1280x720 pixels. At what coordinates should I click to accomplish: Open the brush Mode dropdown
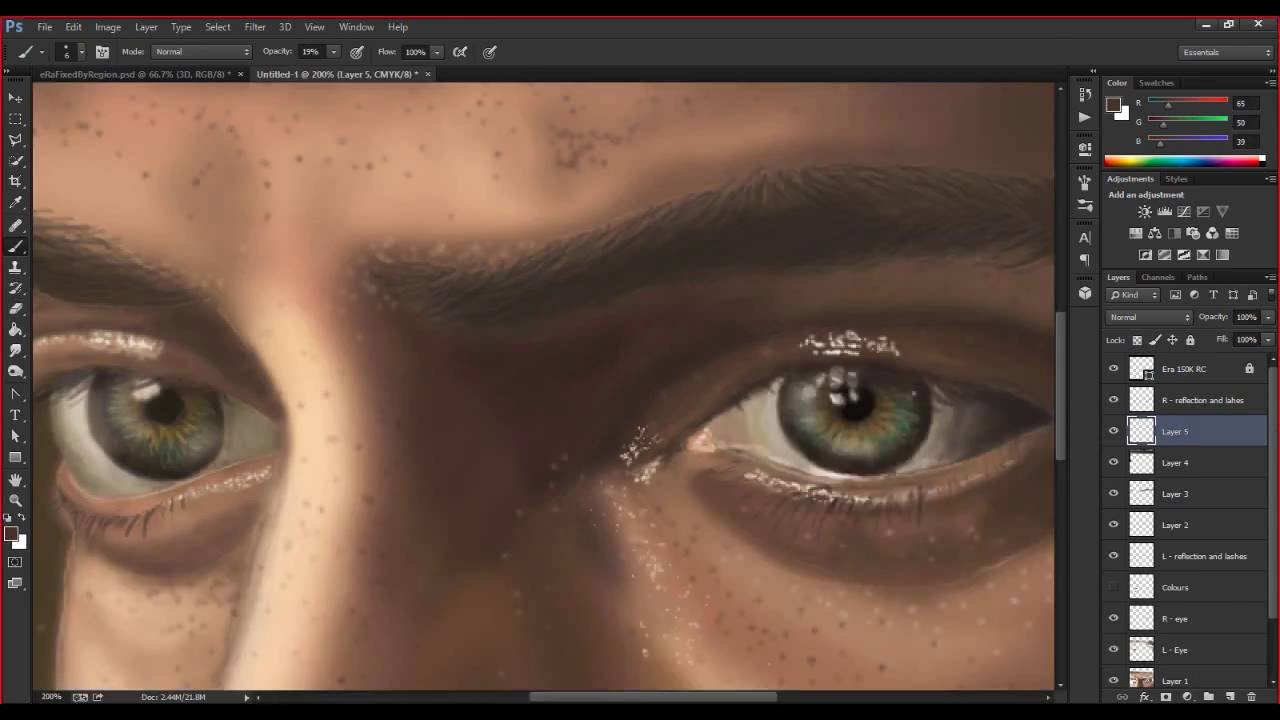pos(203,52)
